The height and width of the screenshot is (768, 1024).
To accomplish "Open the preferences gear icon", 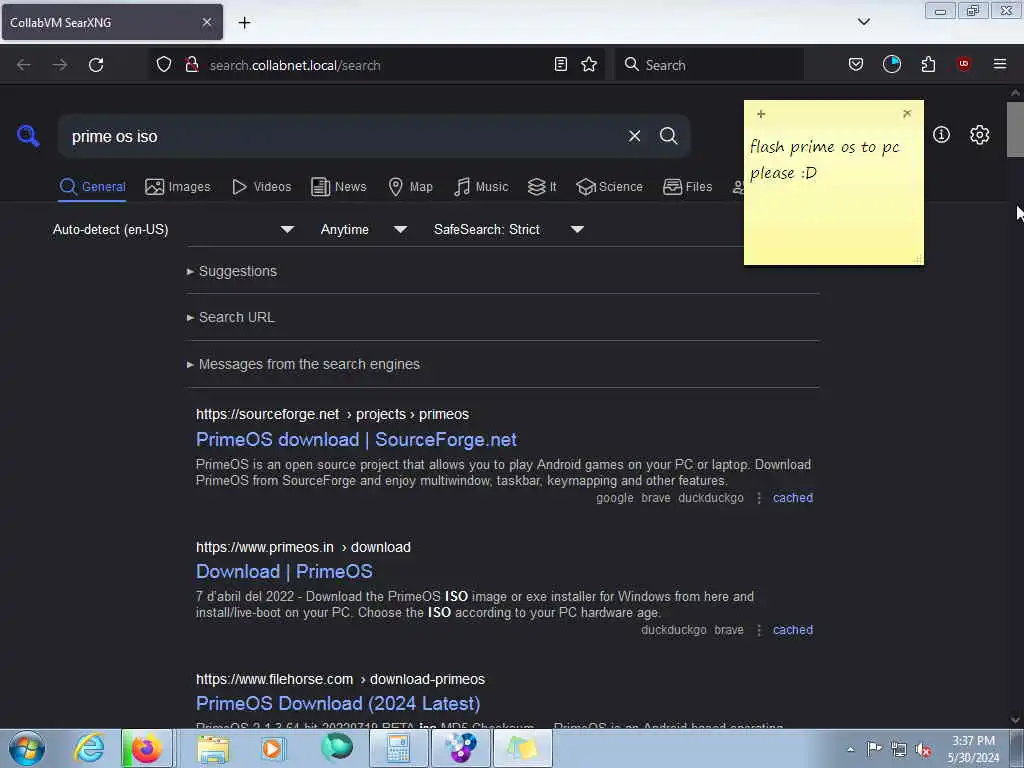I will (979, 135).
